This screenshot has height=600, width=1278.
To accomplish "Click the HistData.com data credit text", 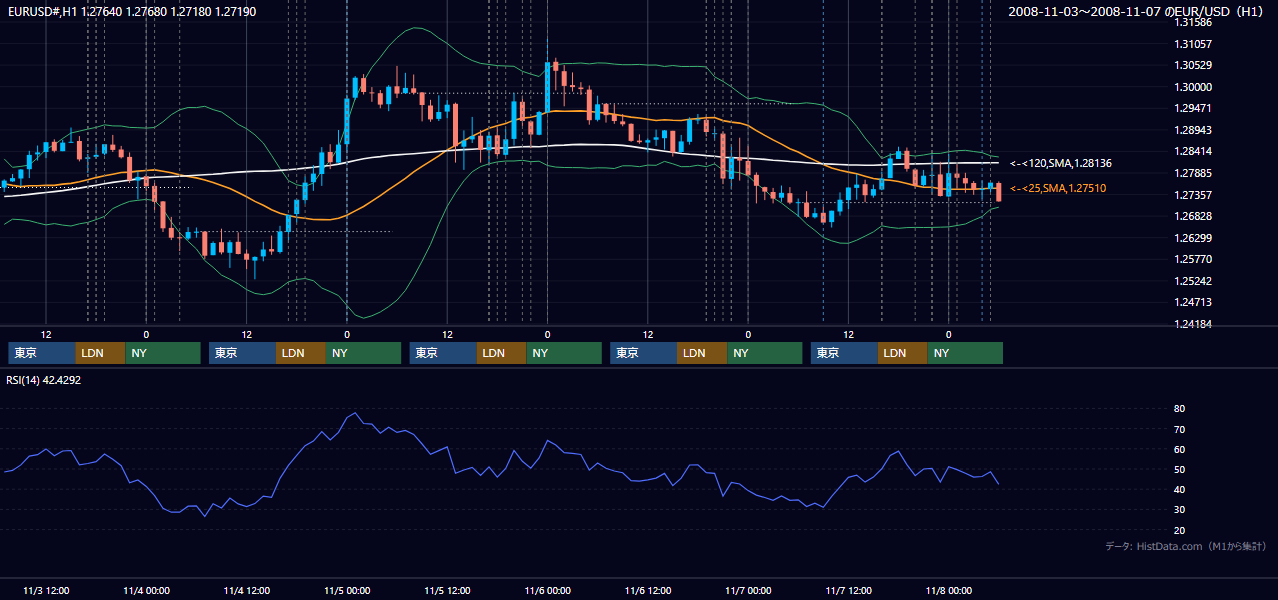I will [1186, 546].
